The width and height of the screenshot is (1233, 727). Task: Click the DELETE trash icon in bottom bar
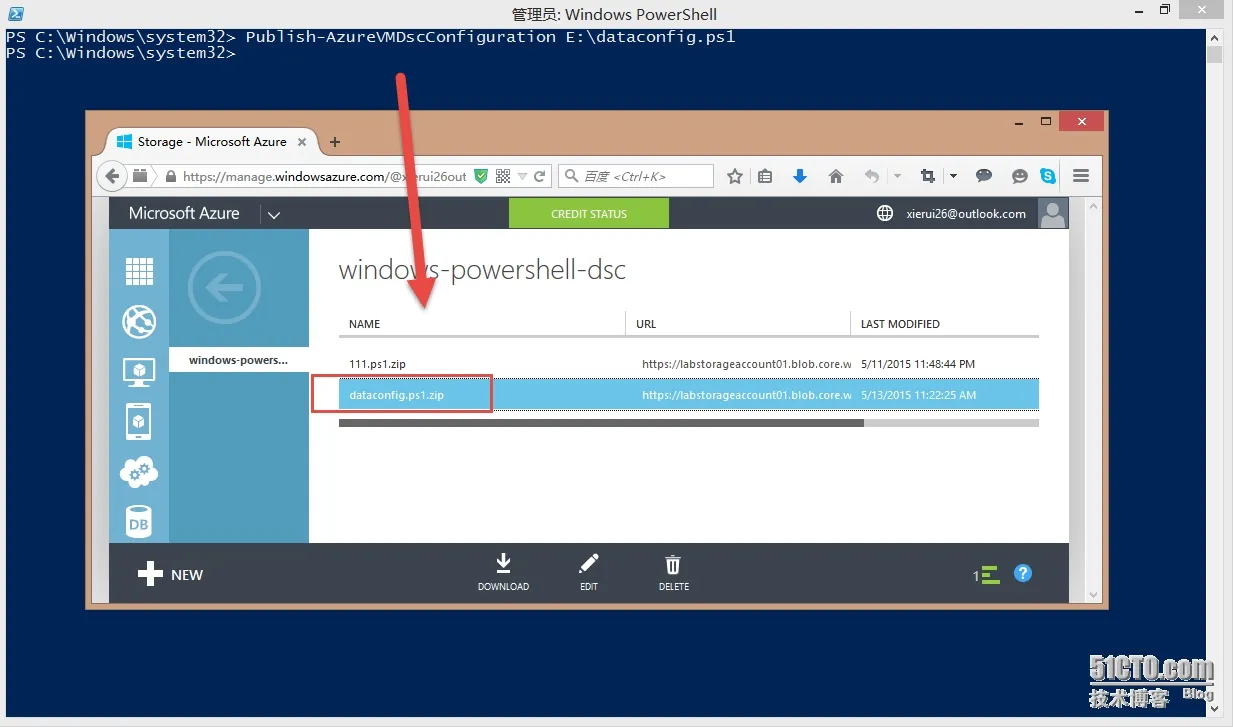coord(674,572)
